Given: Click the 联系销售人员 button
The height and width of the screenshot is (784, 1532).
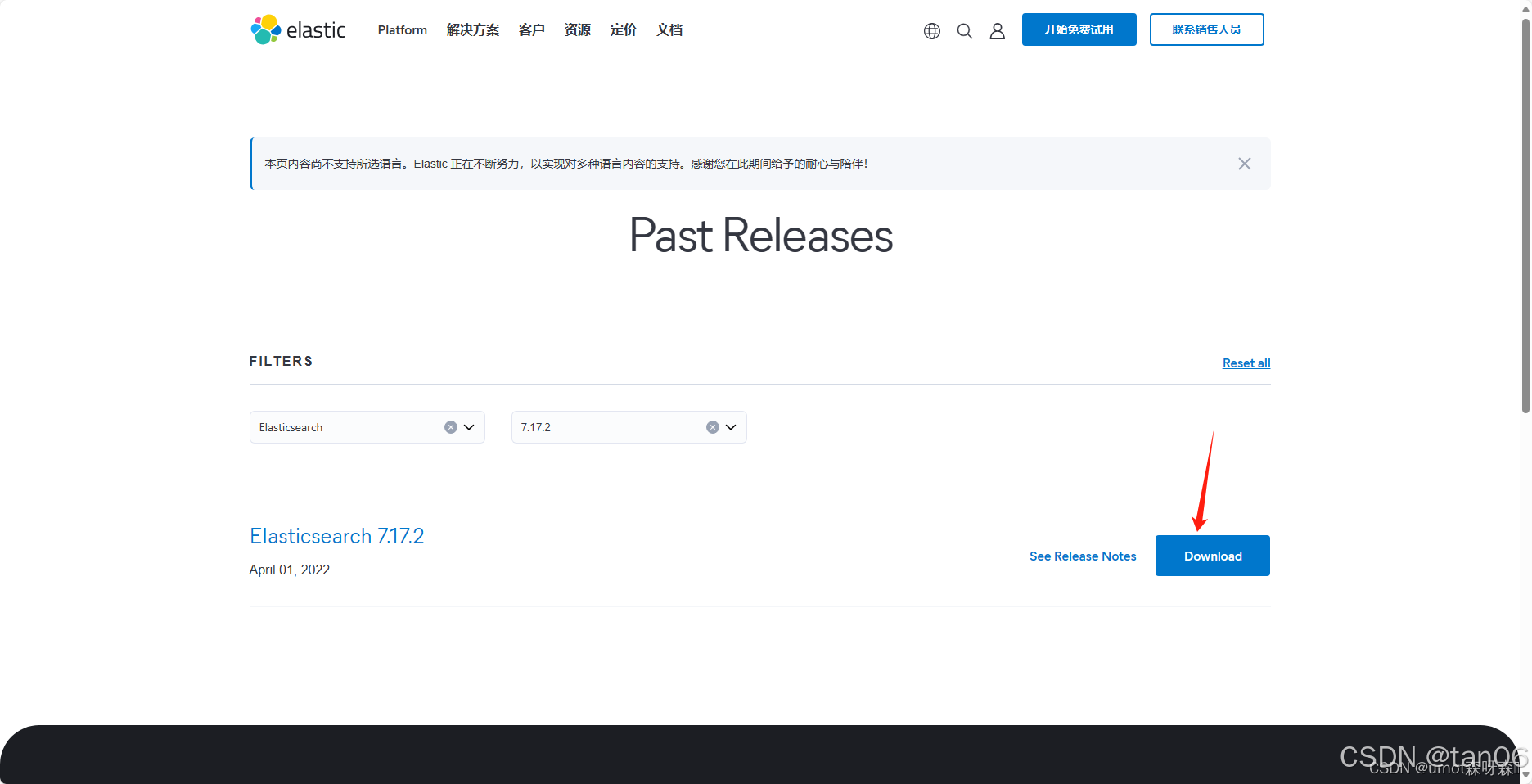Looking at the screenshot, I should [x=1207, y=29].
